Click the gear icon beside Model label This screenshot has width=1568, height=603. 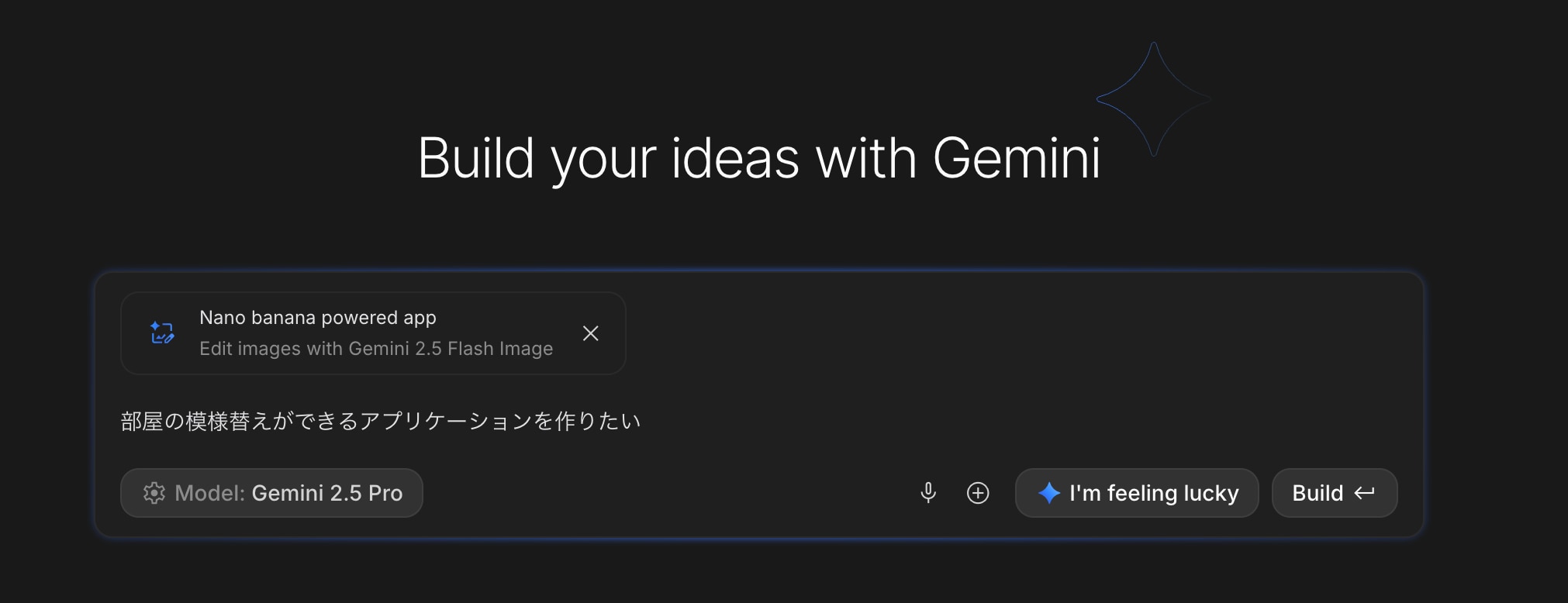(154, 493)
